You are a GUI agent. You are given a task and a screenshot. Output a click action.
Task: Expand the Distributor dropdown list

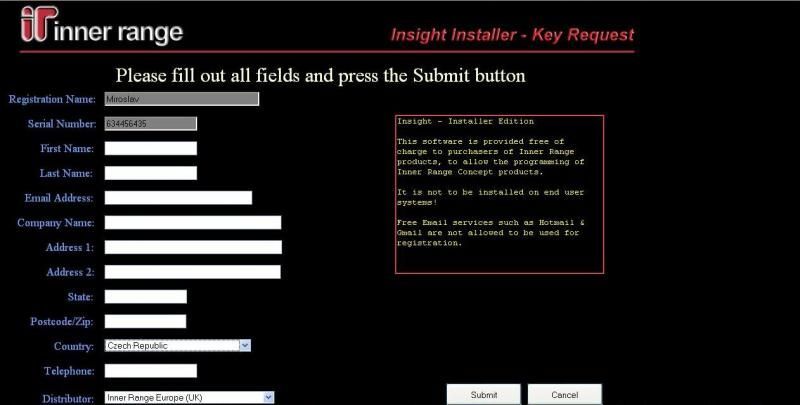click(189, 397)
